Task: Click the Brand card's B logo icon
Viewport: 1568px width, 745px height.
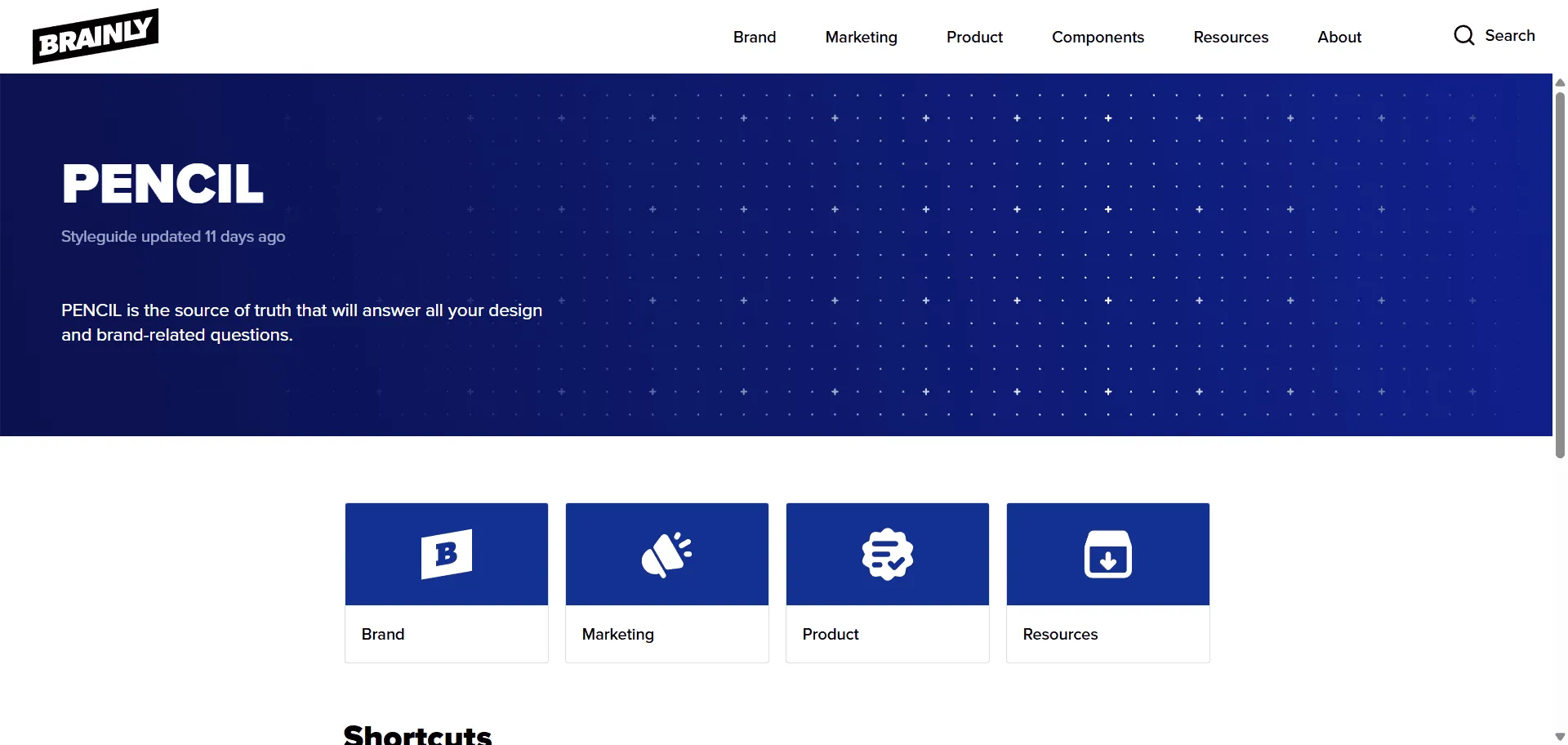Action: point(446,554)
